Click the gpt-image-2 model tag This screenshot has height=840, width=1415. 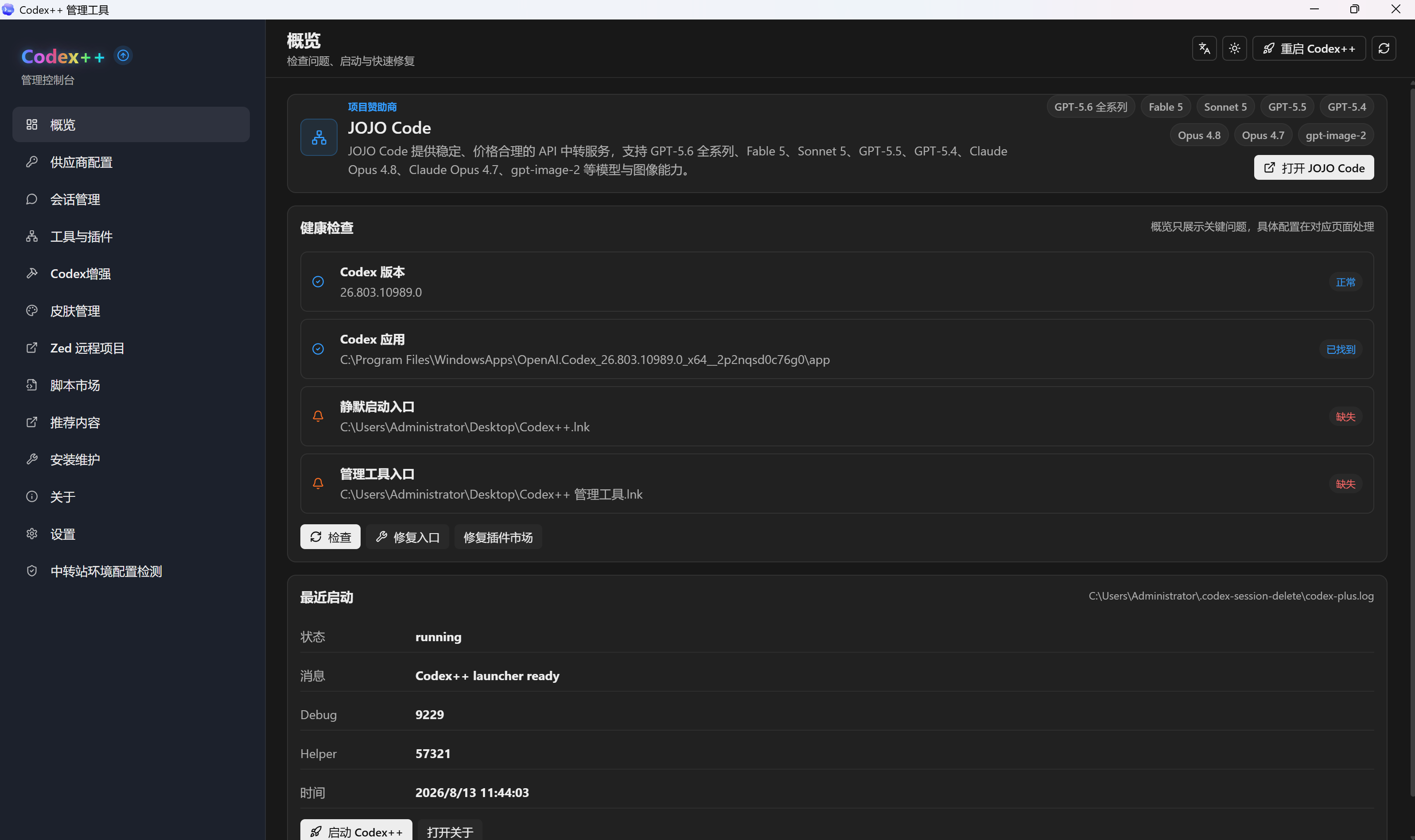click(x=1336, y=135)
